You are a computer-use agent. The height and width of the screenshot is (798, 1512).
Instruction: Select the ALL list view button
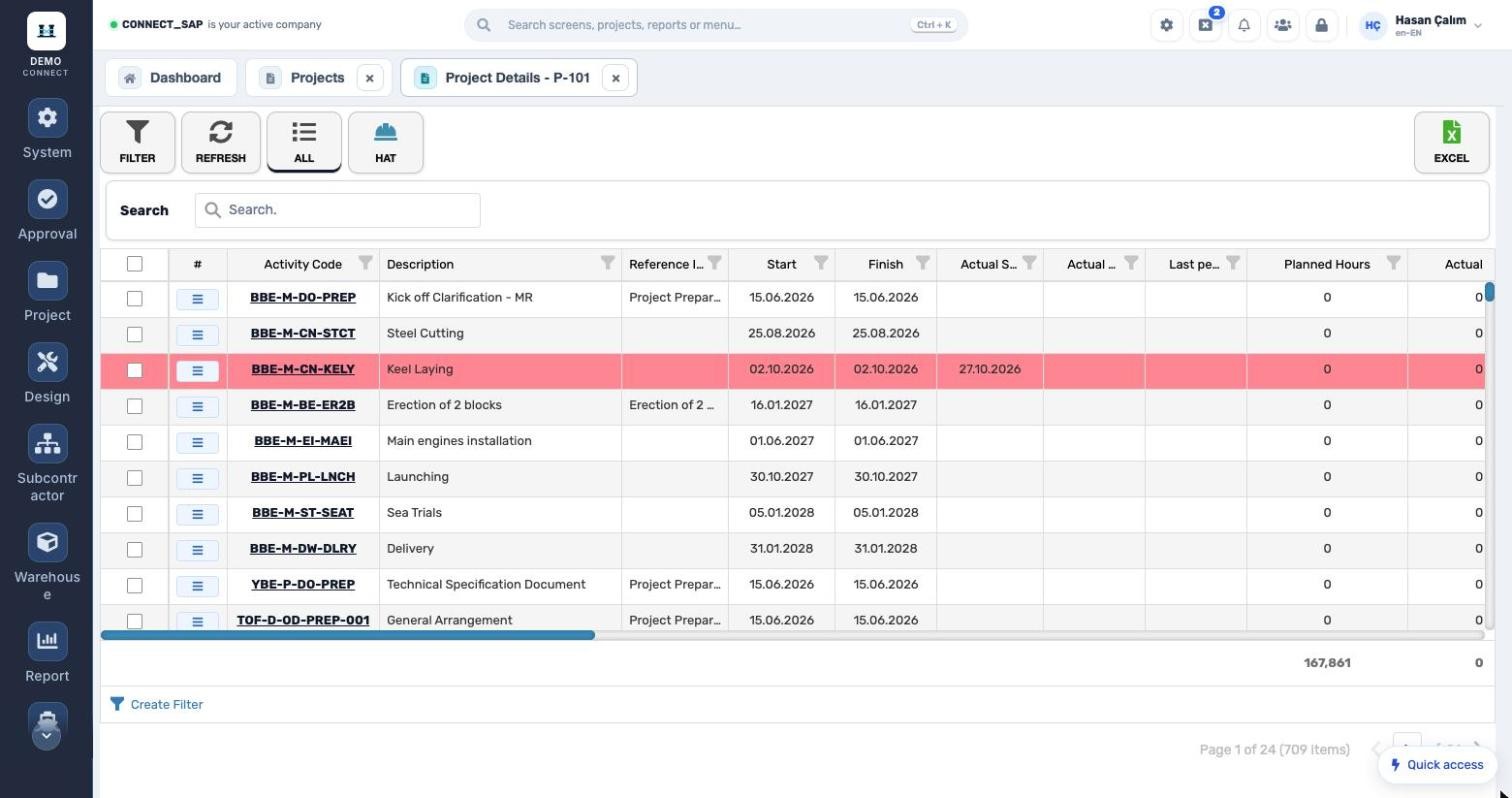(304, 142)
